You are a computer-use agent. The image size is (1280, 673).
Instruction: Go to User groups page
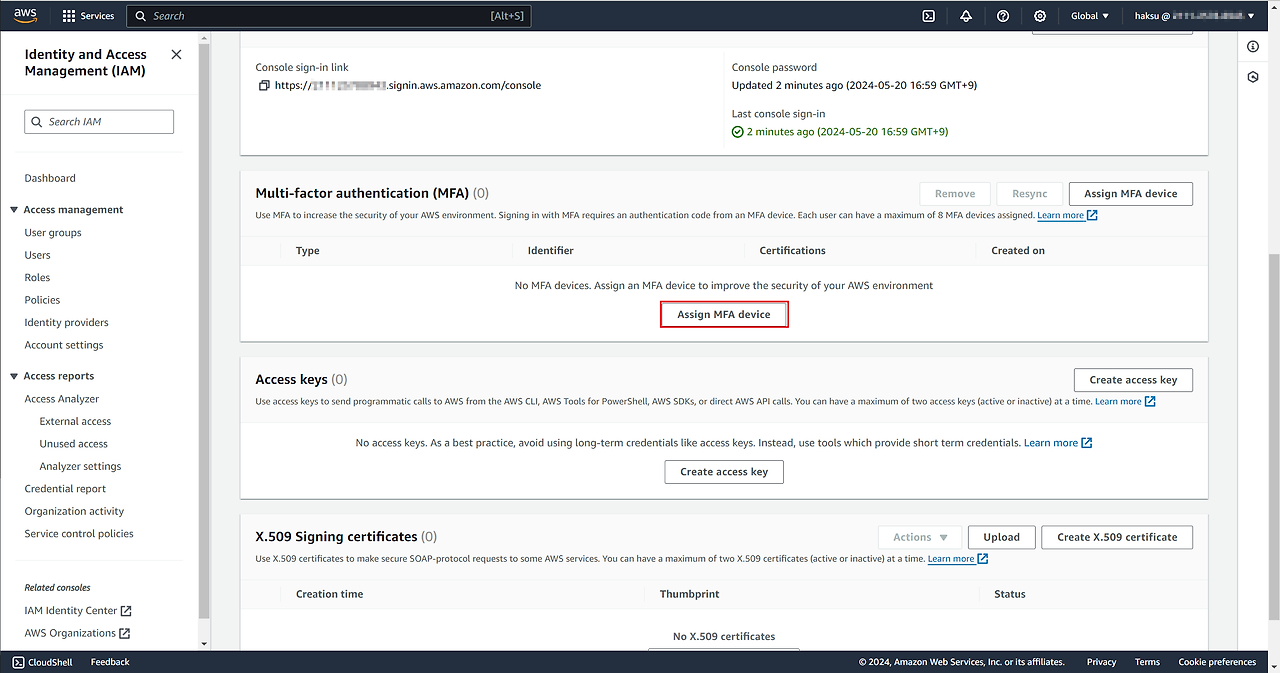pyautogui.click(x=53, y=233)
